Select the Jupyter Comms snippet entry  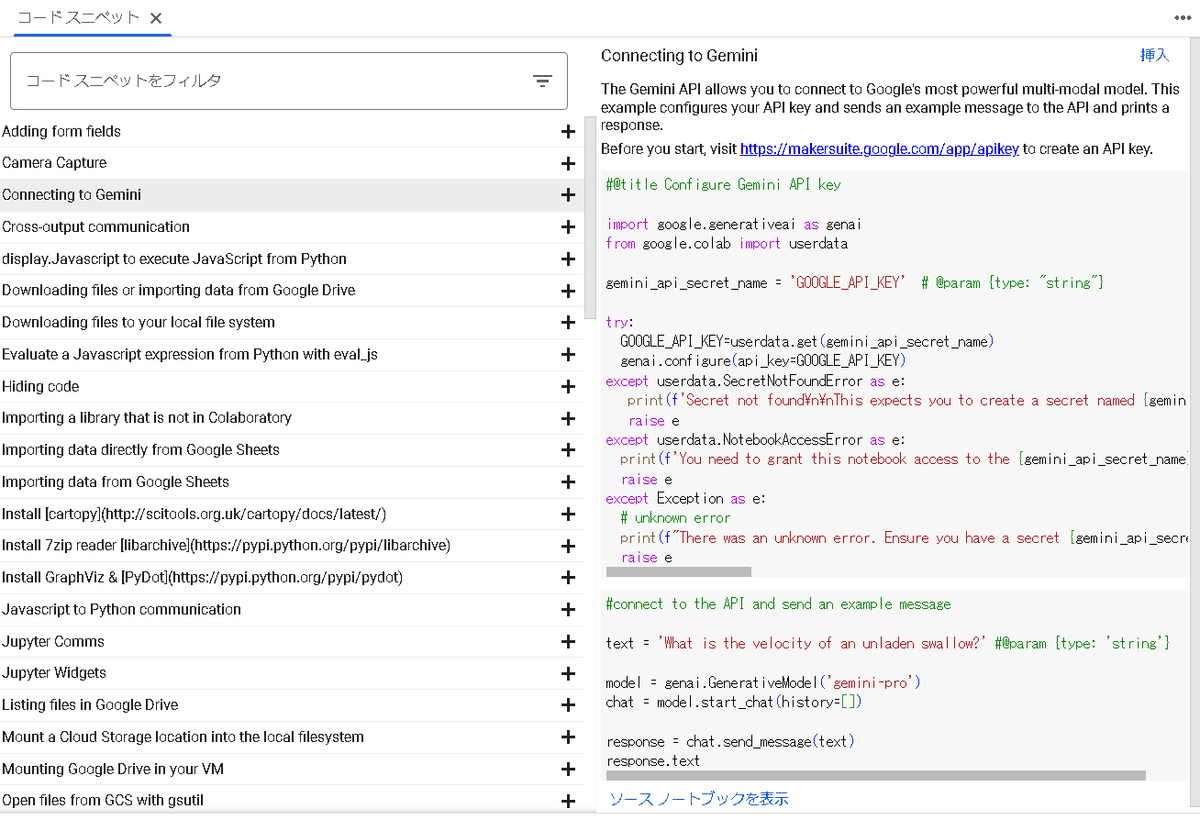[x=53, y=642]
